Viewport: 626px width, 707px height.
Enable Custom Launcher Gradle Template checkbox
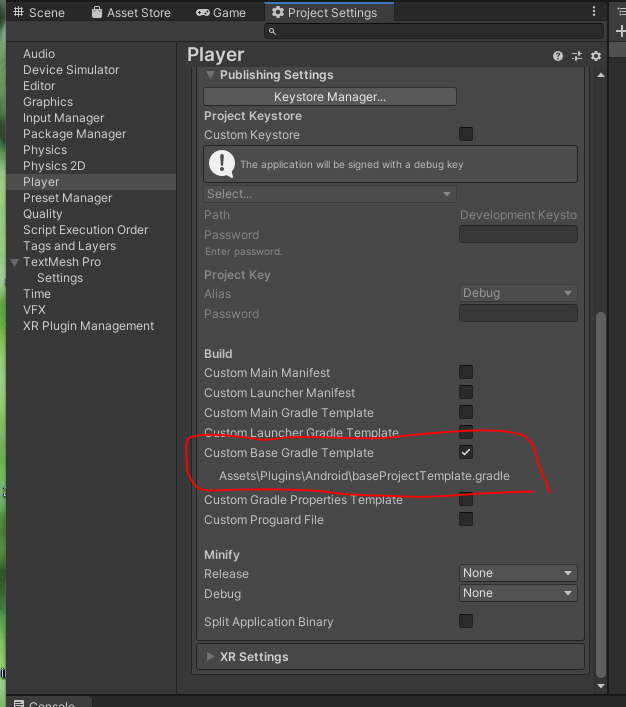(466, 432)
